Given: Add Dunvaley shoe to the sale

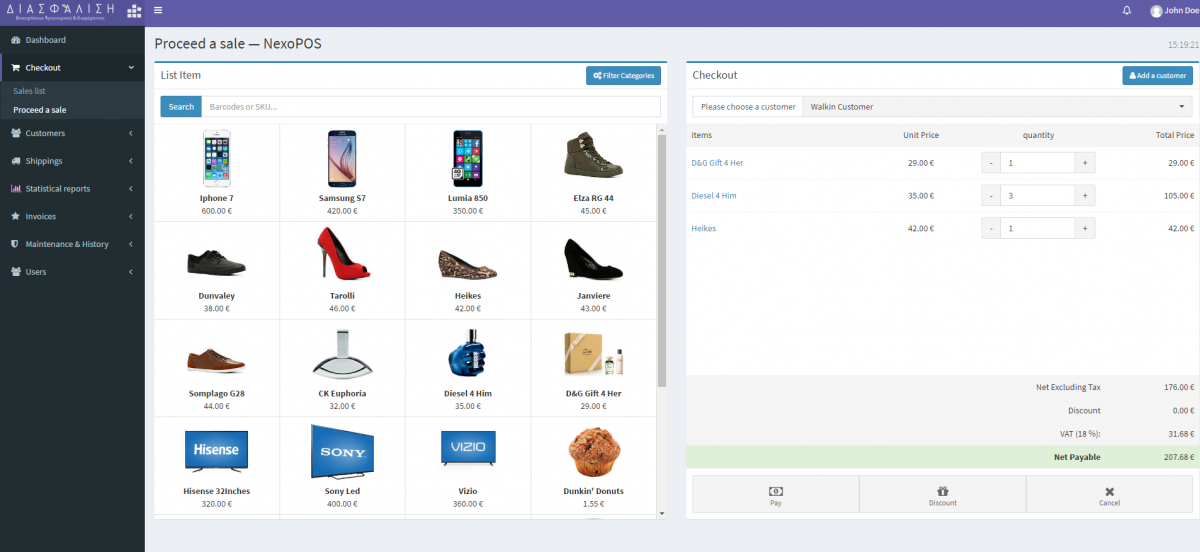Looking at the screenshot, I should pos(216,262).
